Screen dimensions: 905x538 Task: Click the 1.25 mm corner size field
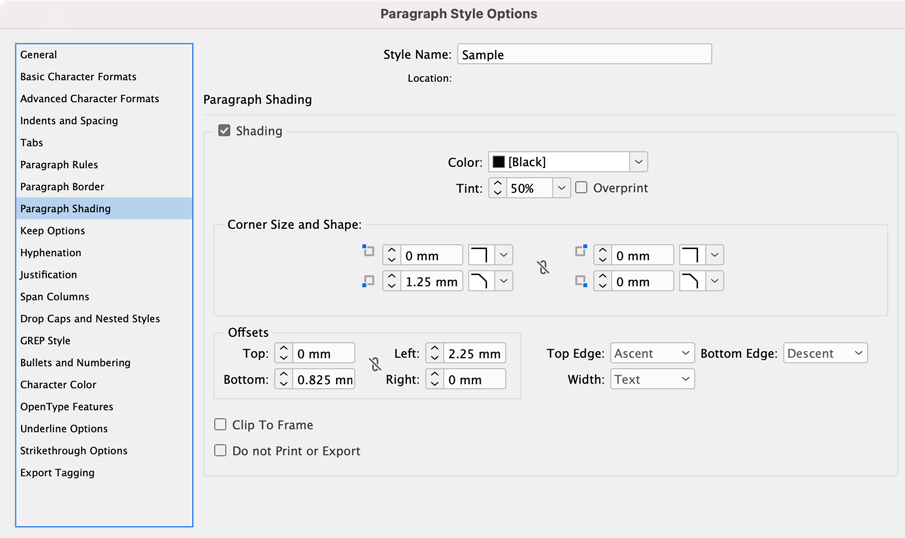pos(431,281)
